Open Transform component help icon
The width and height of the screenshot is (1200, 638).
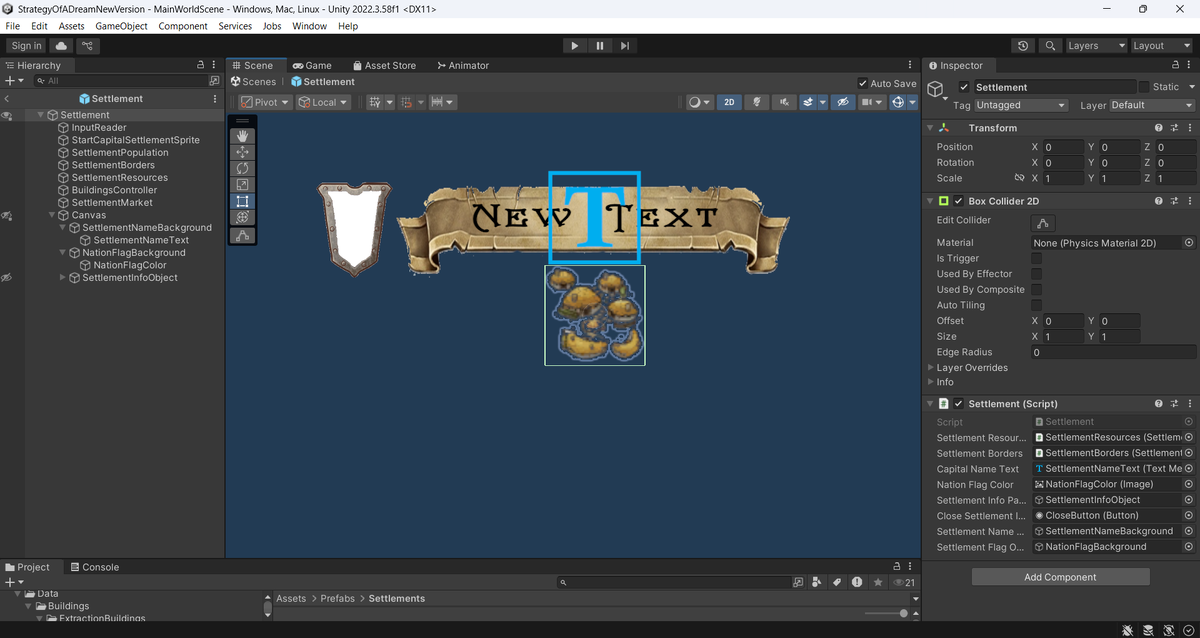[1159, 128]
